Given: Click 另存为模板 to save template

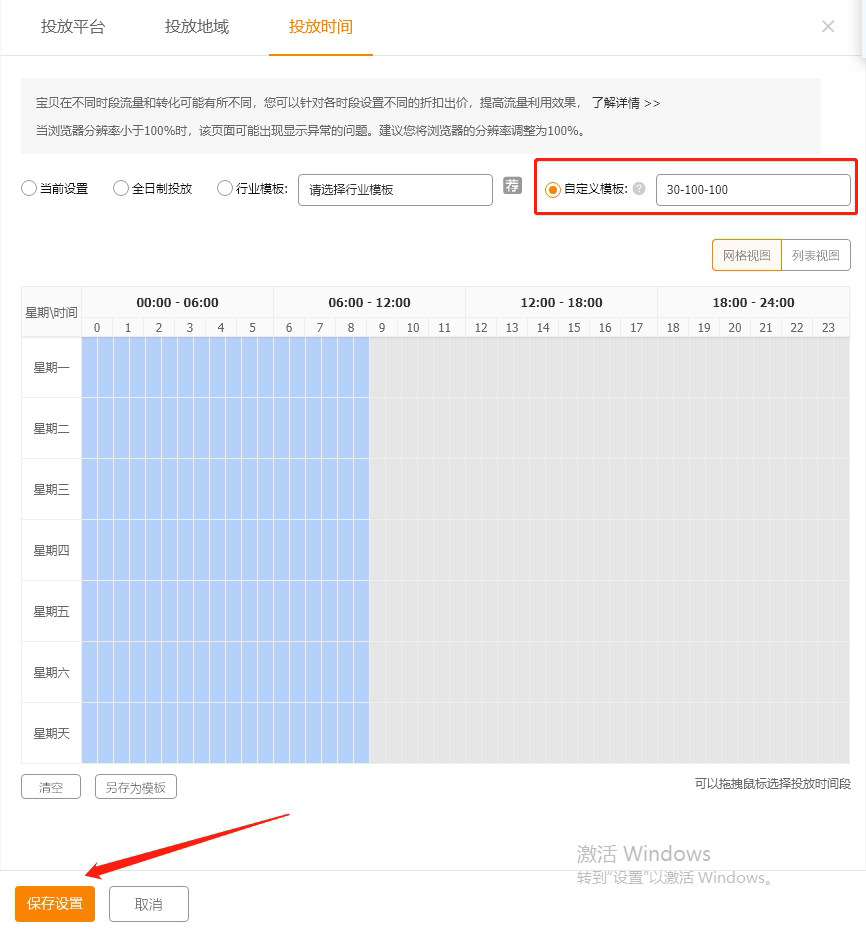Looking at the screenshot, I should click(136, 787).
